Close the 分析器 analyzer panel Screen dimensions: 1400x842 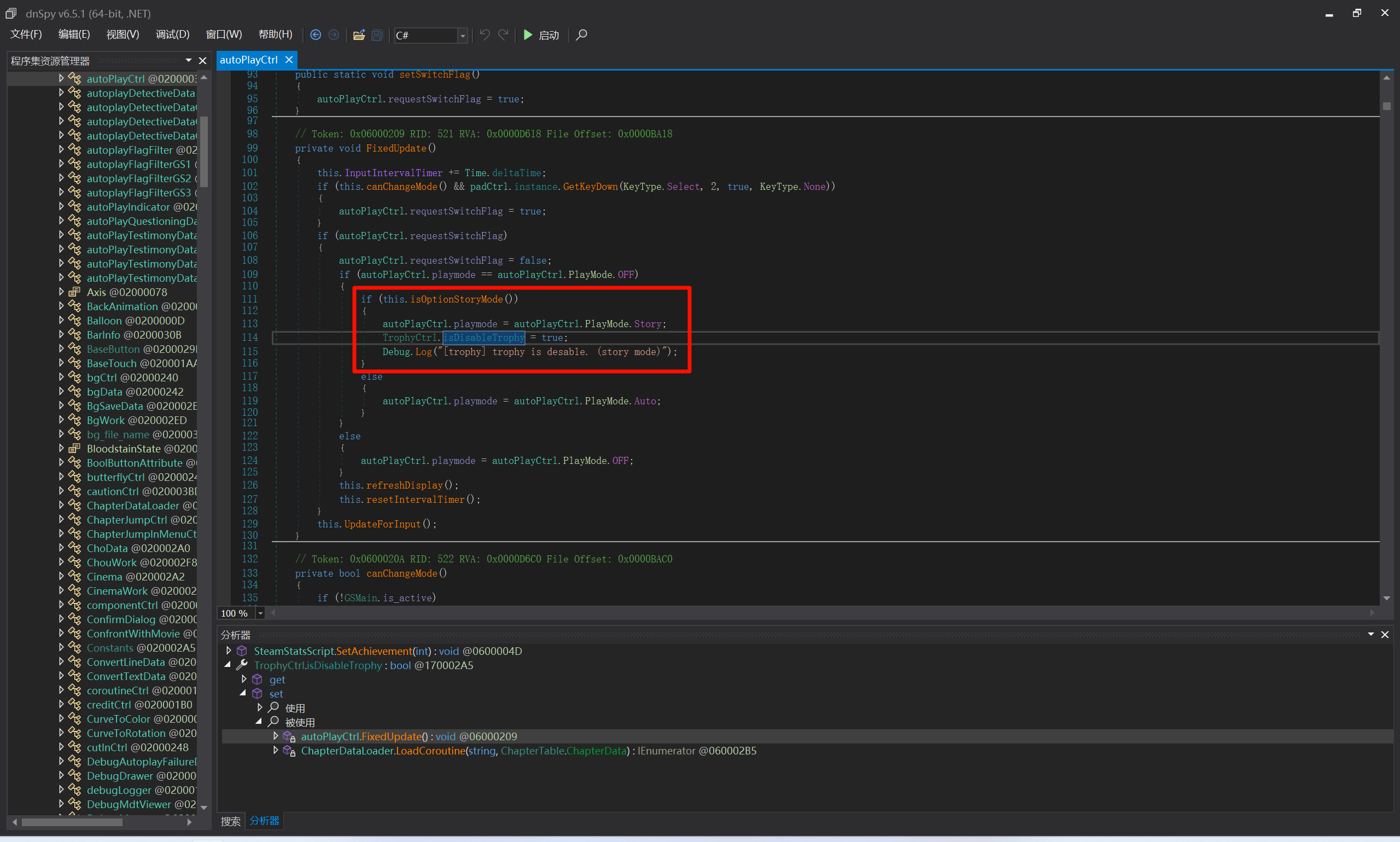click(1385, 634)
